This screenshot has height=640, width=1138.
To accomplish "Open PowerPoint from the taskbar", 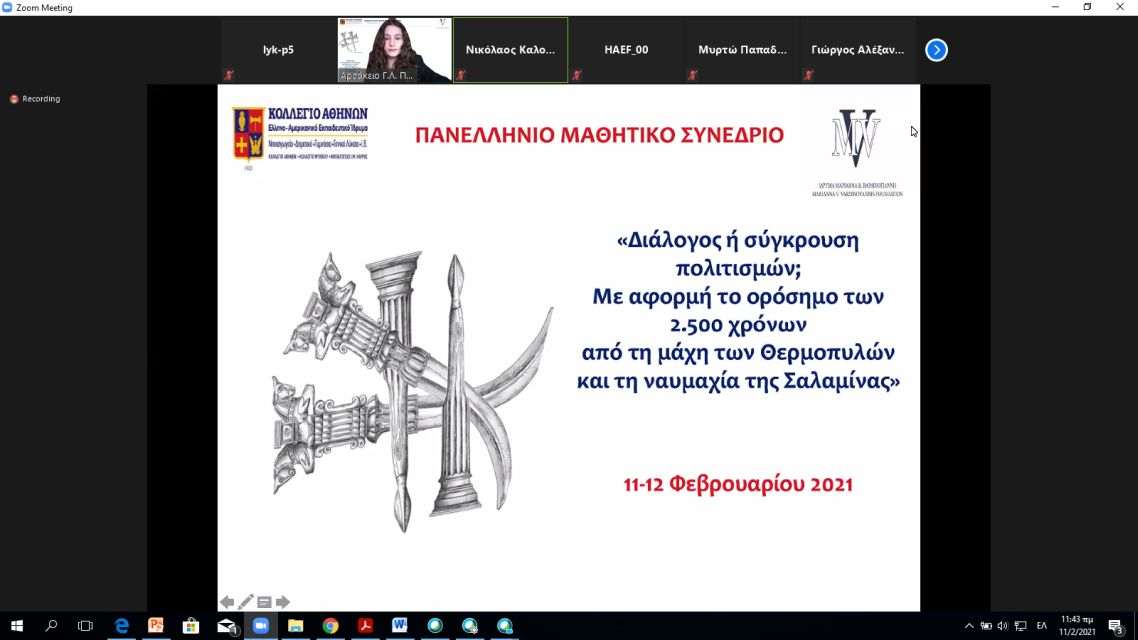I will pyautogui.click(x=155, y=626).
